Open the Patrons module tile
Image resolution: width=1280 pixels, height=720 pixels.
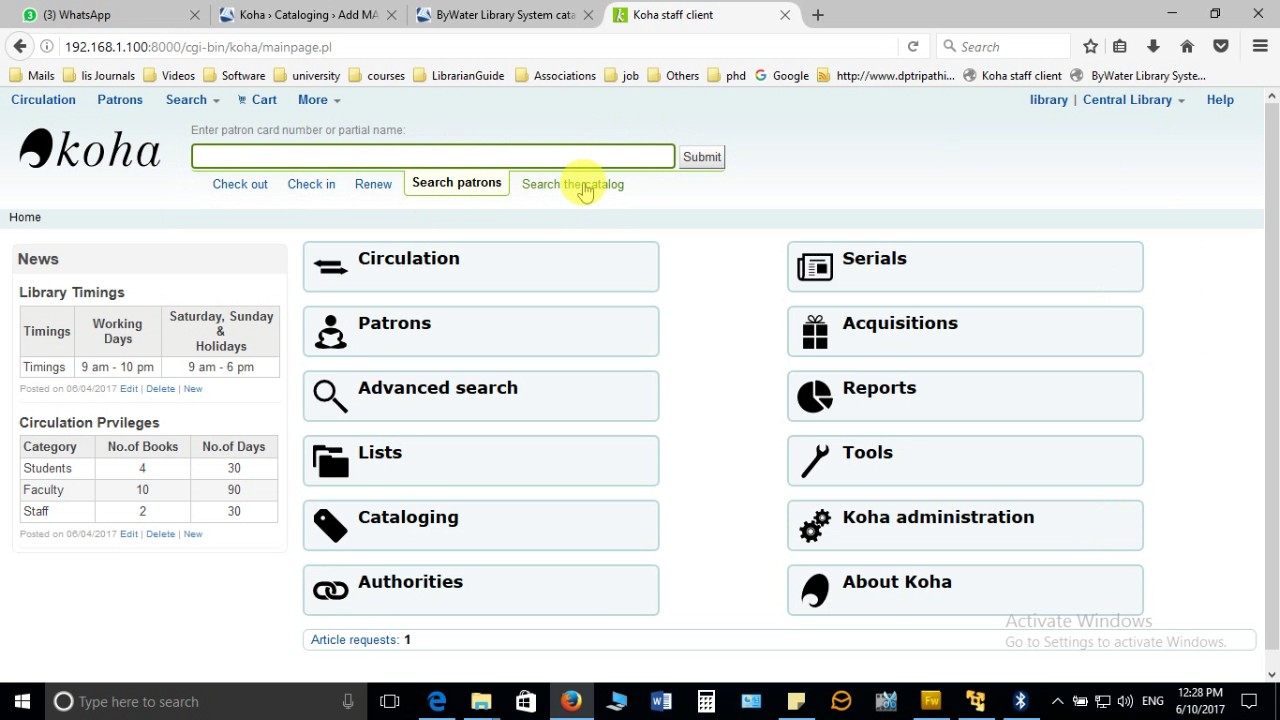coord(481,332)
